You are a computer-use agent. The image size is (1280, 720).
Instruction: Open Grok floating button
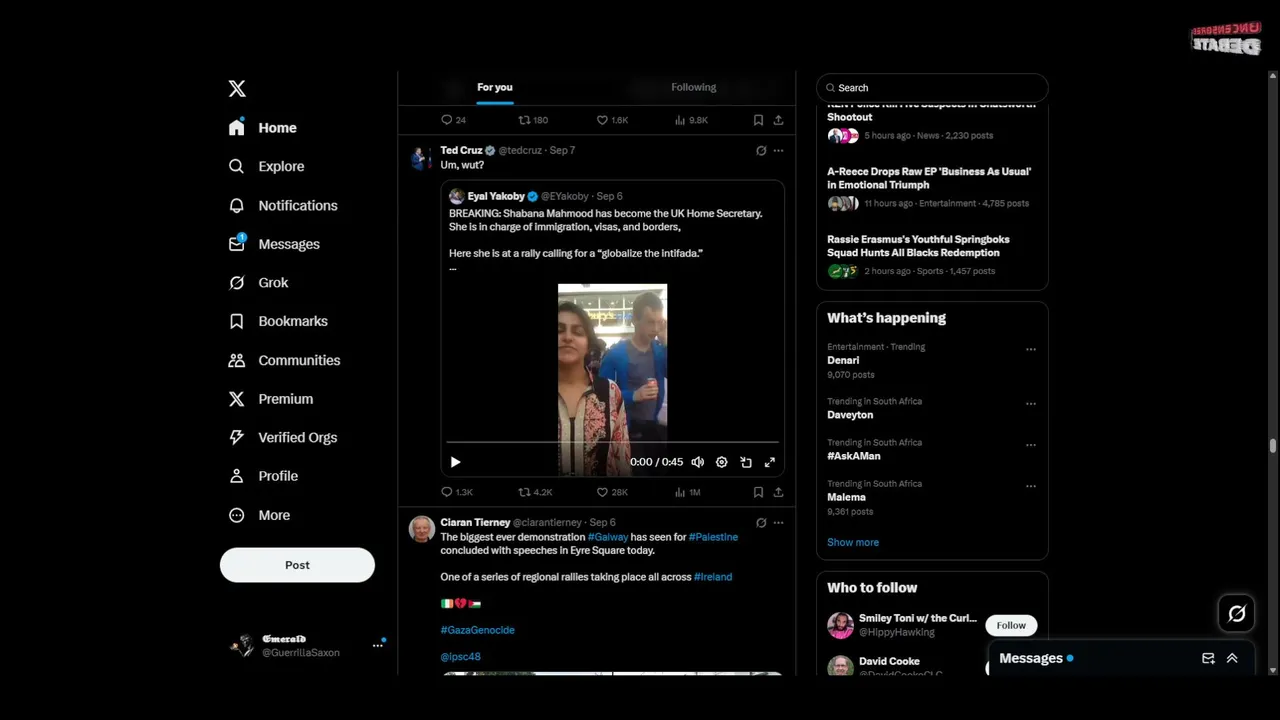click(x=1237, y=614)
